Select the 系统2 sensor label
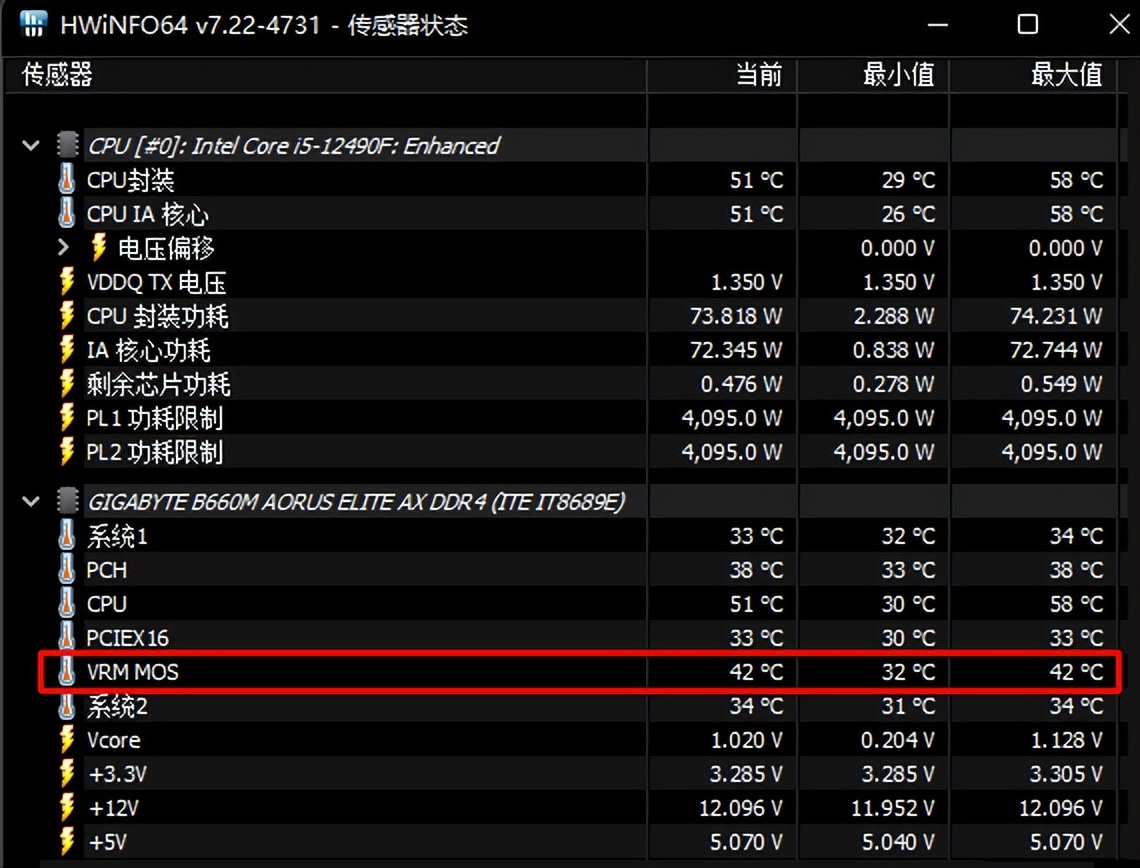The width and height of the screenshot is (1140, 868). click(117, 706)
